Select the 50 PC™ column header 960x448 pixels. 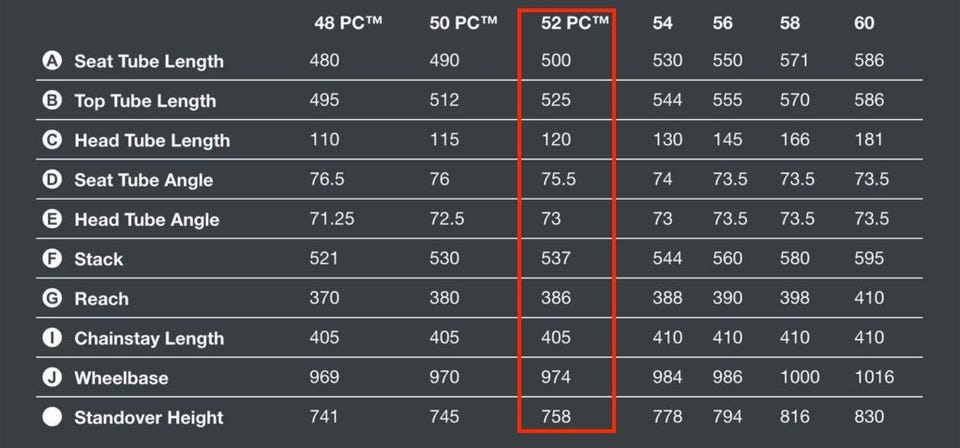click(463, 23)
